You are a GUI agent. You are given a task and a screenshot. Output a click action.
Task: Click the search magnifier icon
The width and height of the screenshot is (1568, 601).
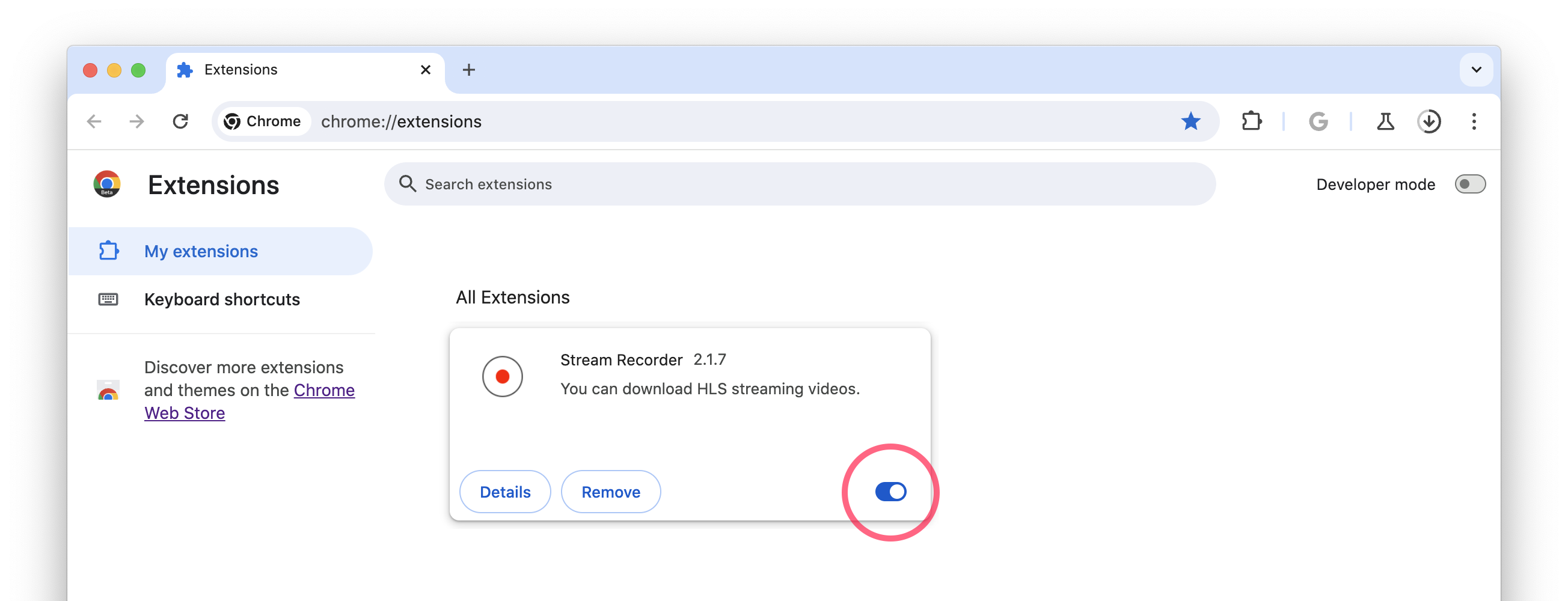click(x=407, y=185)
